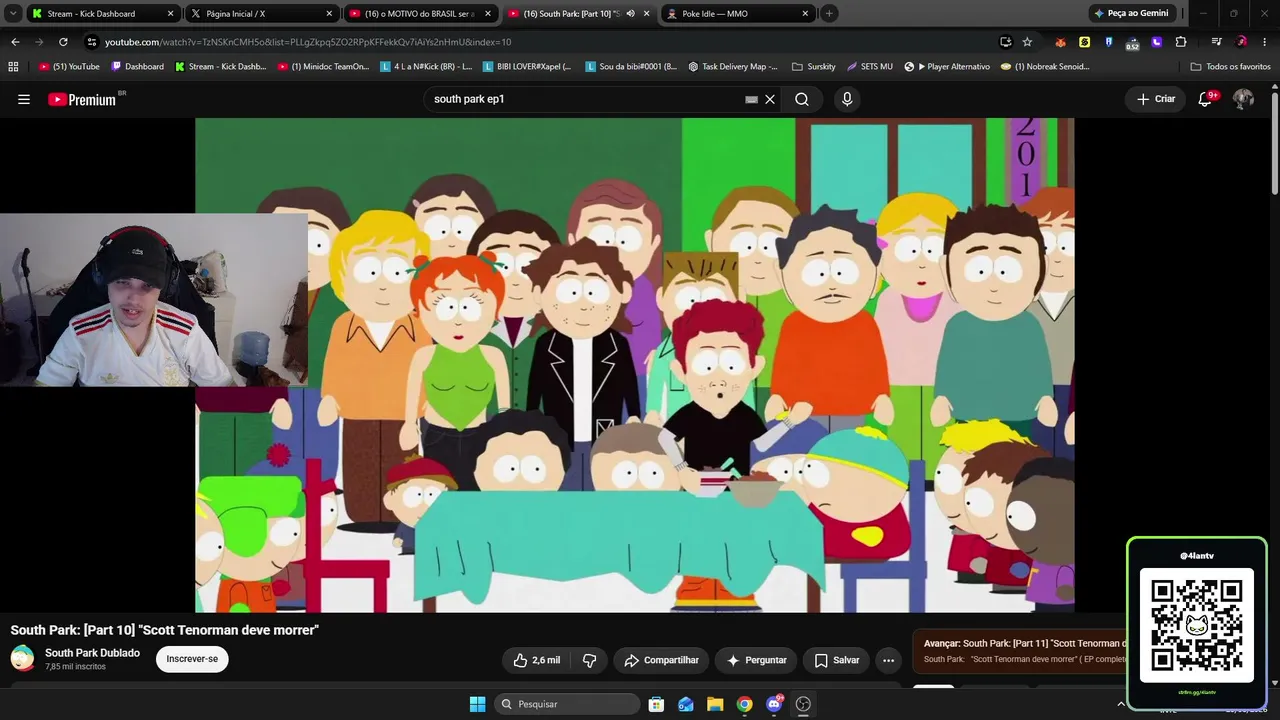This screenshot has width=1280, height=720.
Task: Open the apps grid in bookmarks bar
Action: point(13,67)
